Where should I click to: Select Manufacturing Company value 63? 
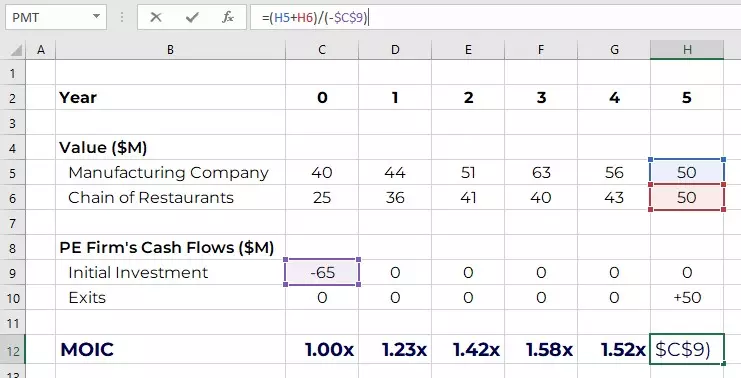click(x=541, y=172)
